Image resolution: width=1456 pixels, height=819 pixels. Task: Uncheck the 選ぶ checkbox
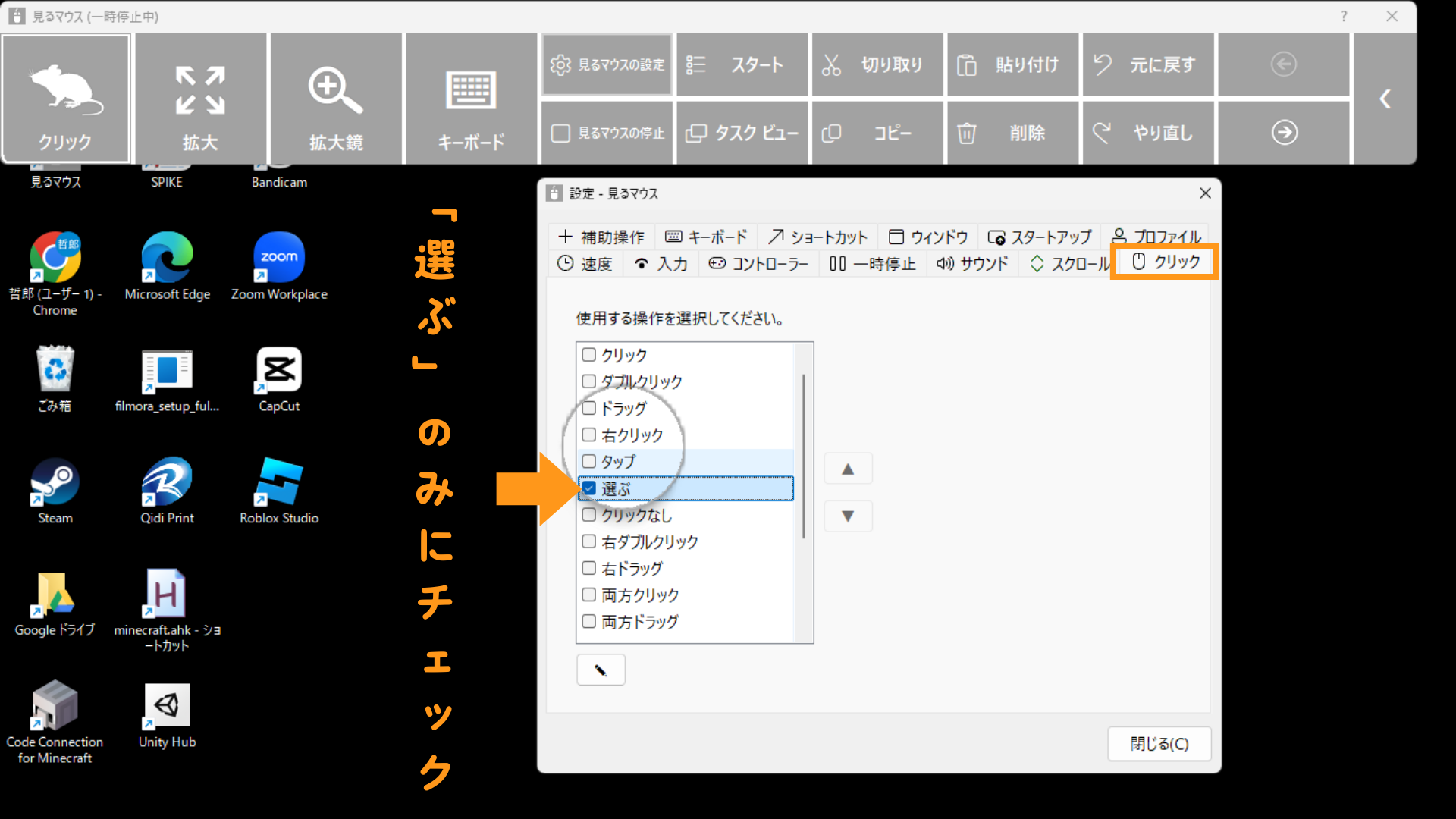[x=589, y=488]
